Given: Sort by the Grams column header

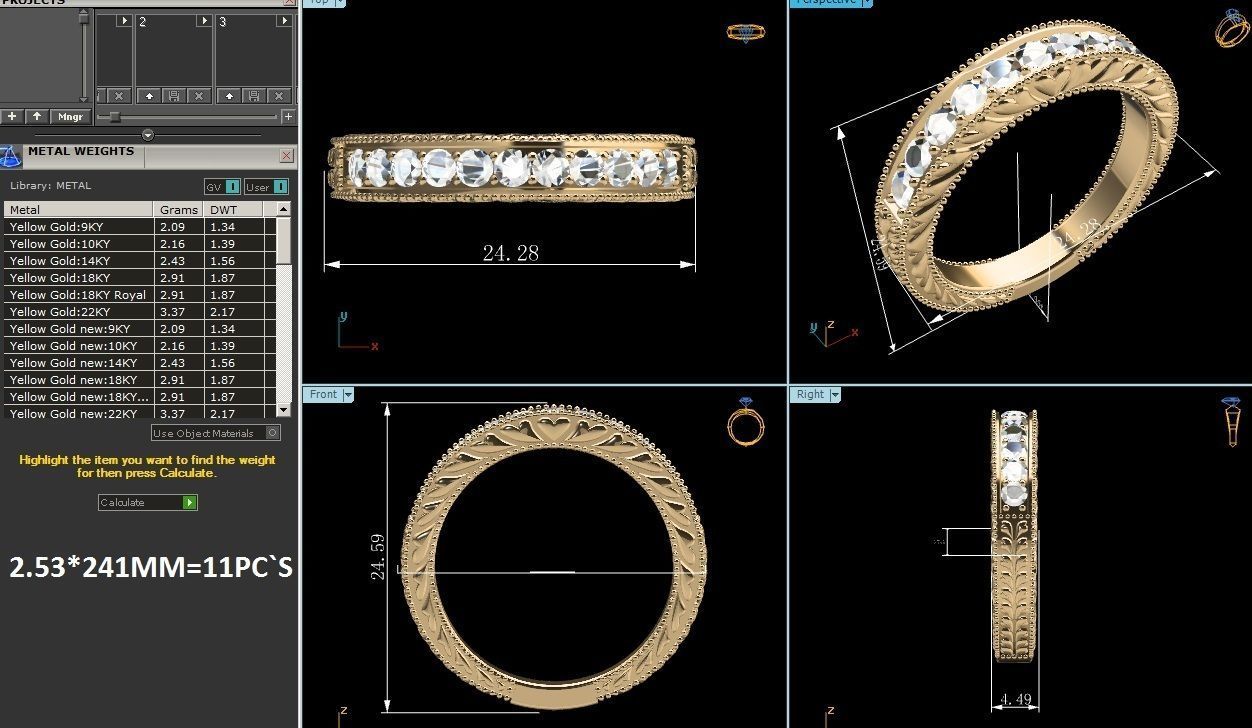Looking at the screenshot, I should (179, 210).
